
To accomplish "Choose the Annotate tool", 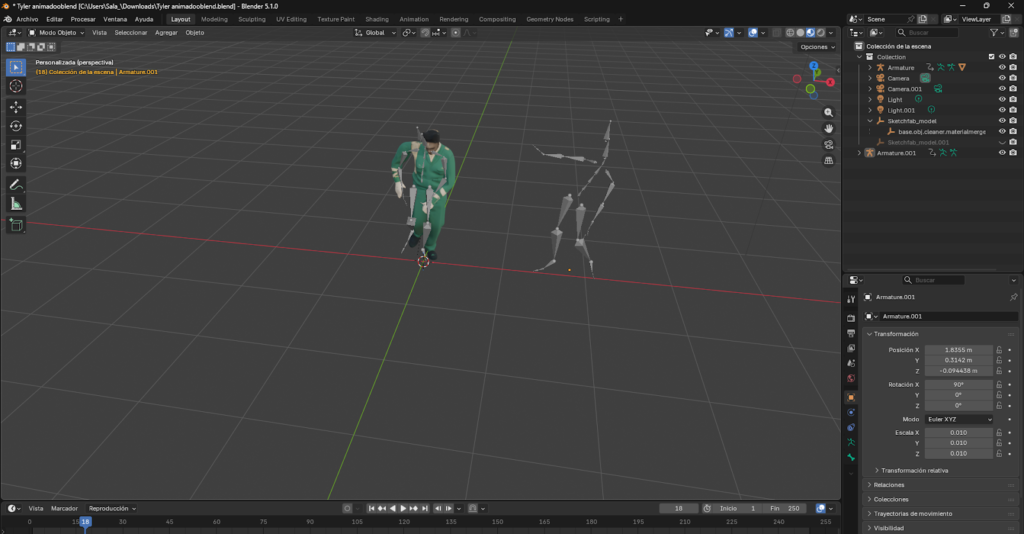I will (x=16, y=185).
